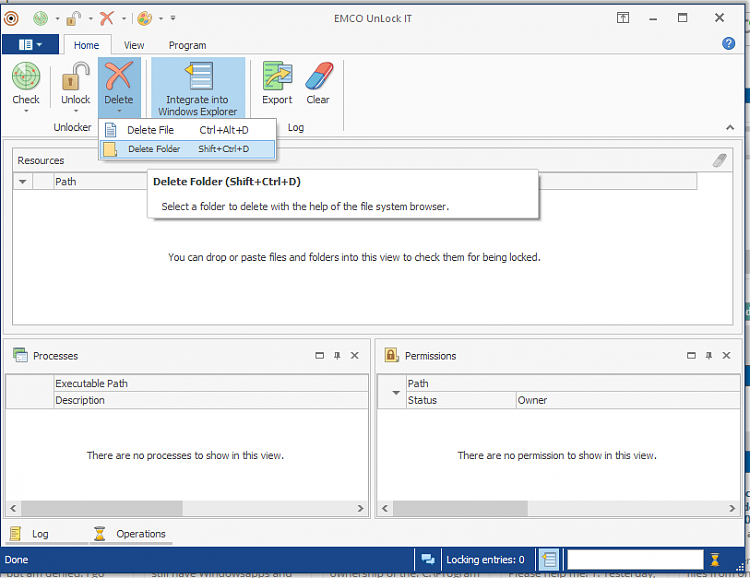This screenshot has height=578, width=750.
Task: Select Delete Folder menu entry
Action: (188, 149)
